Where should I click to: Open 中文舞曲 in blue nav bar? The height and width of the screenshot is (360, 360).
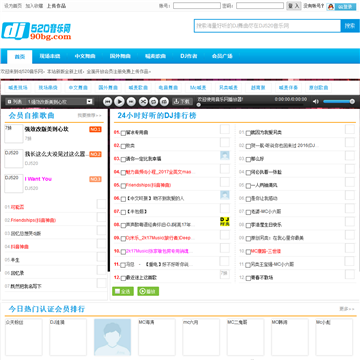85,56
